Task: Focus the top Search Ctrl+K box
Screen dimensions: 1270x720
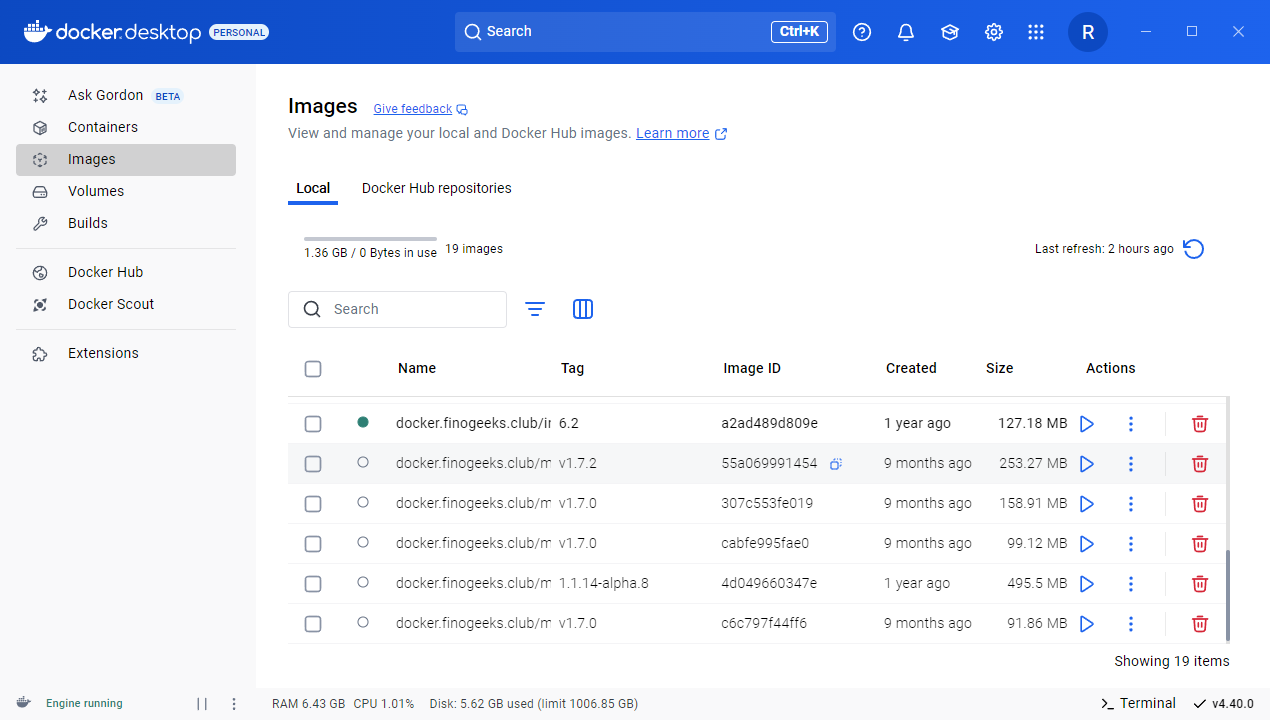Action: pos(645,32)
